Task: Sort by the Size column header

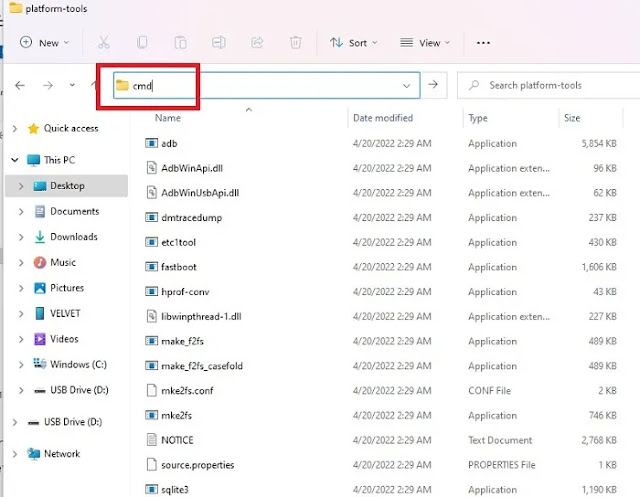Action: 572,118
